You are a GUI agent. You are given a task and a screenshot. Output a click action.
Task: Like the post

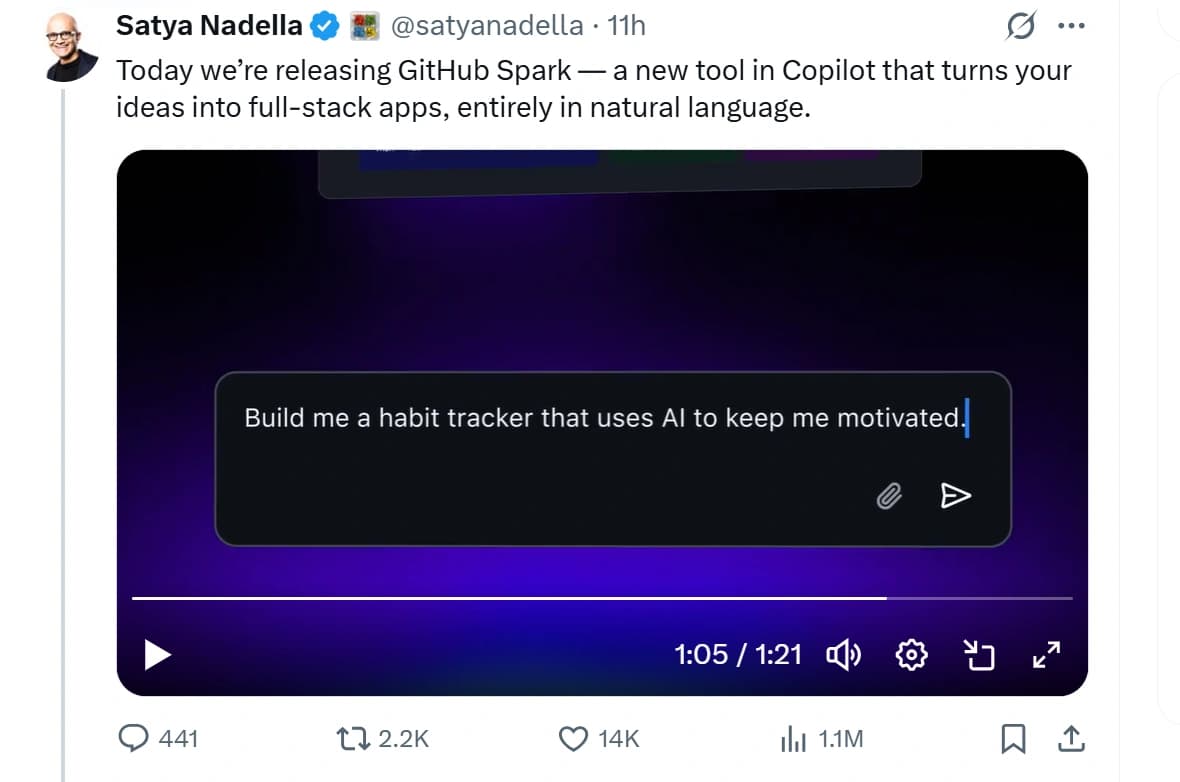(x=572, y=739)
